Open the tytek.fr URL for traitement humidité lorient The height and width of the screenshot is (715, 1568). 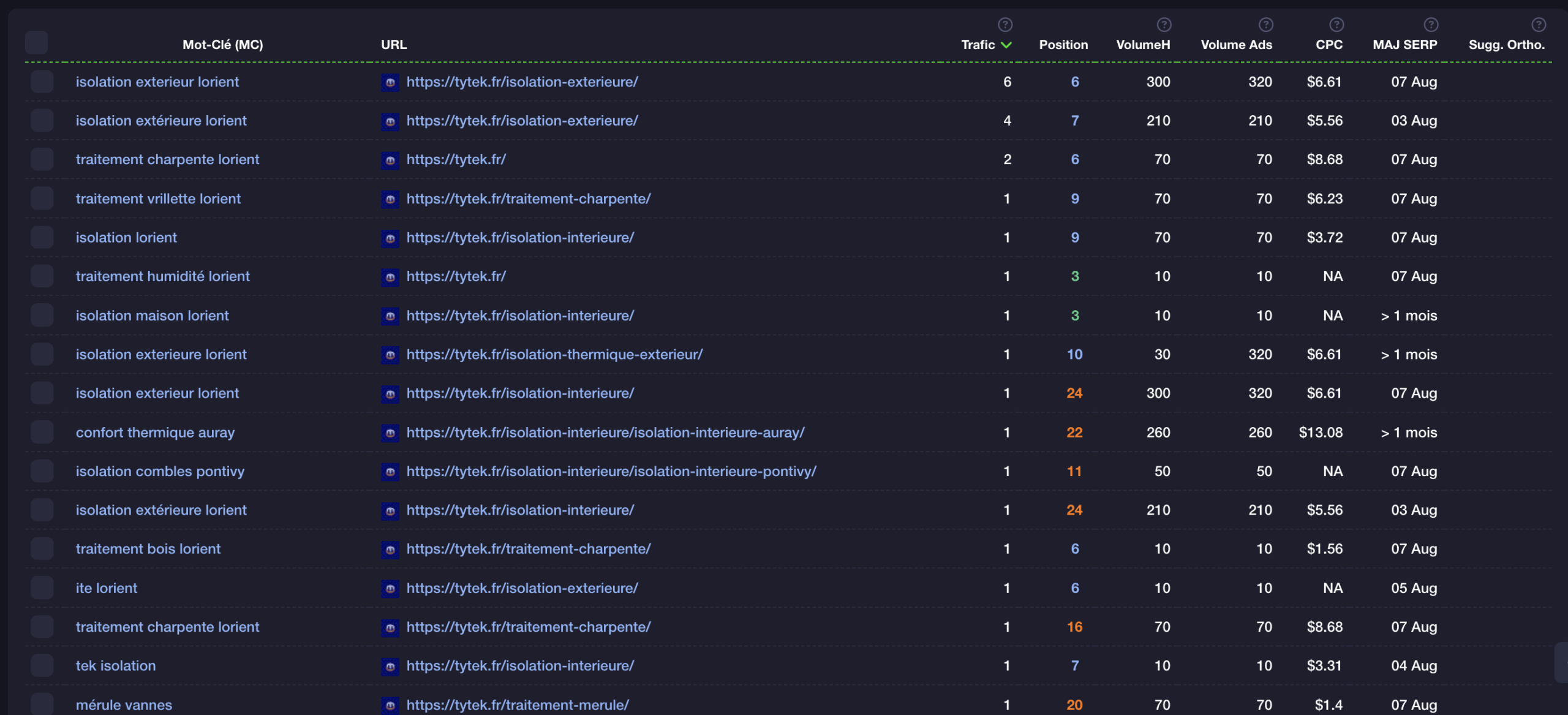pyautogui.click(x=456, y=276)
